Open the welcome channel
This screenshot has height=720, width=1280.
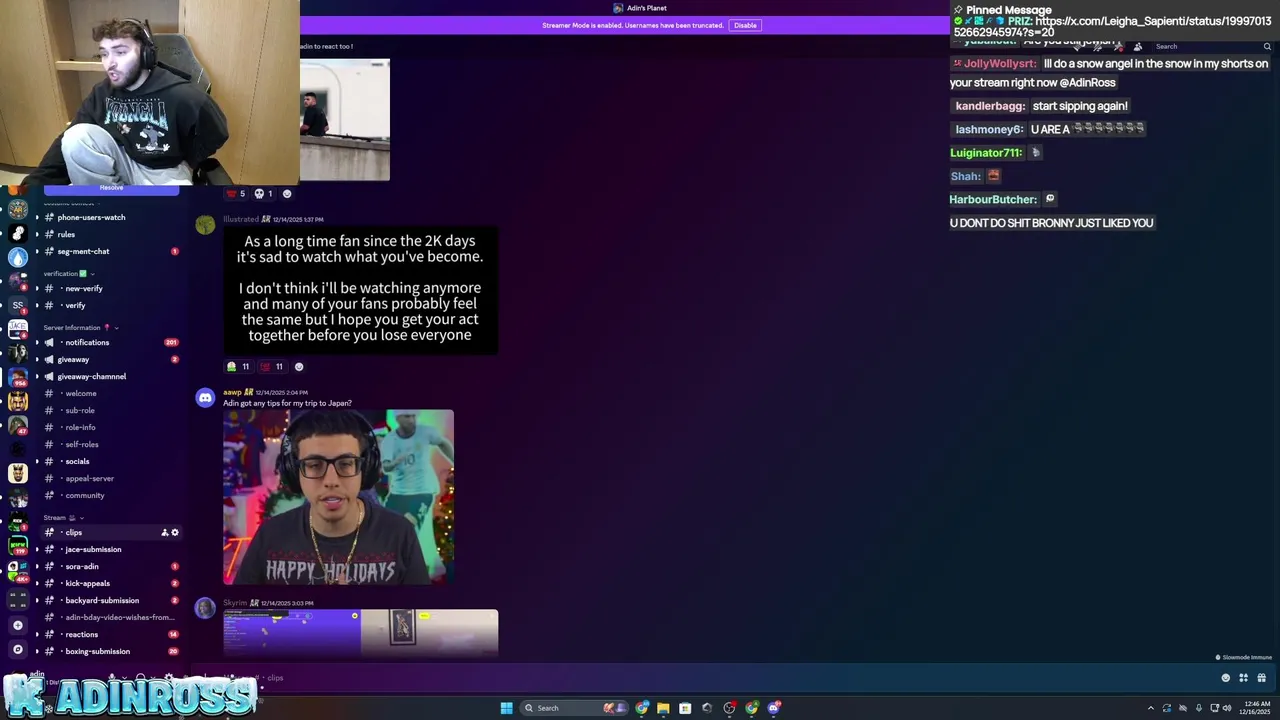(x=110, y=393)
